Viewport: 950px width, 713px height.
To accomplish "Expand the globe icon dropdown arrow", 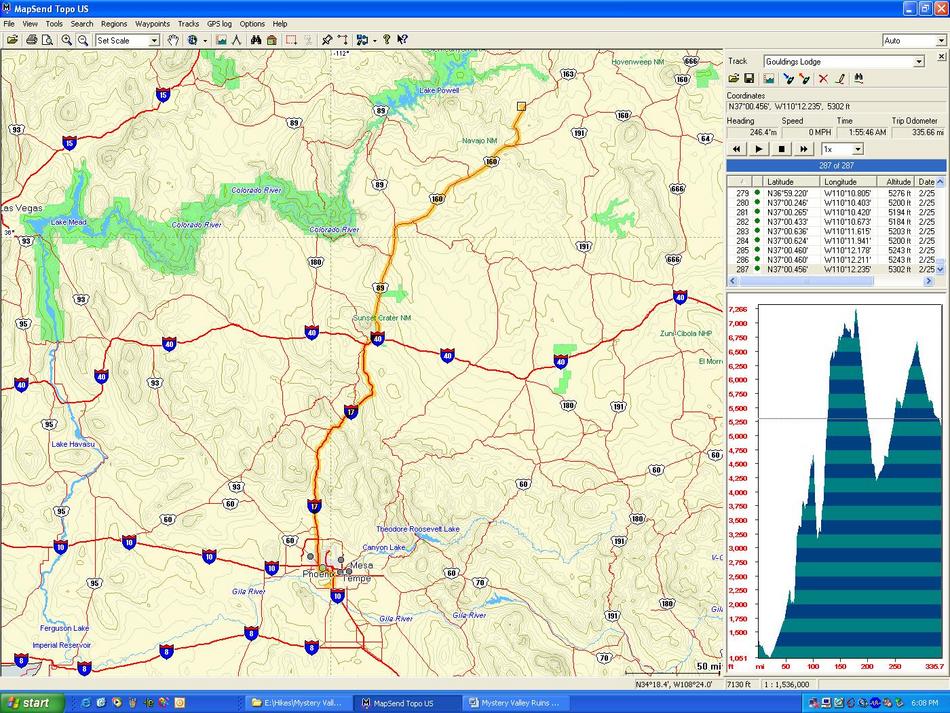I will coord(205,41).
